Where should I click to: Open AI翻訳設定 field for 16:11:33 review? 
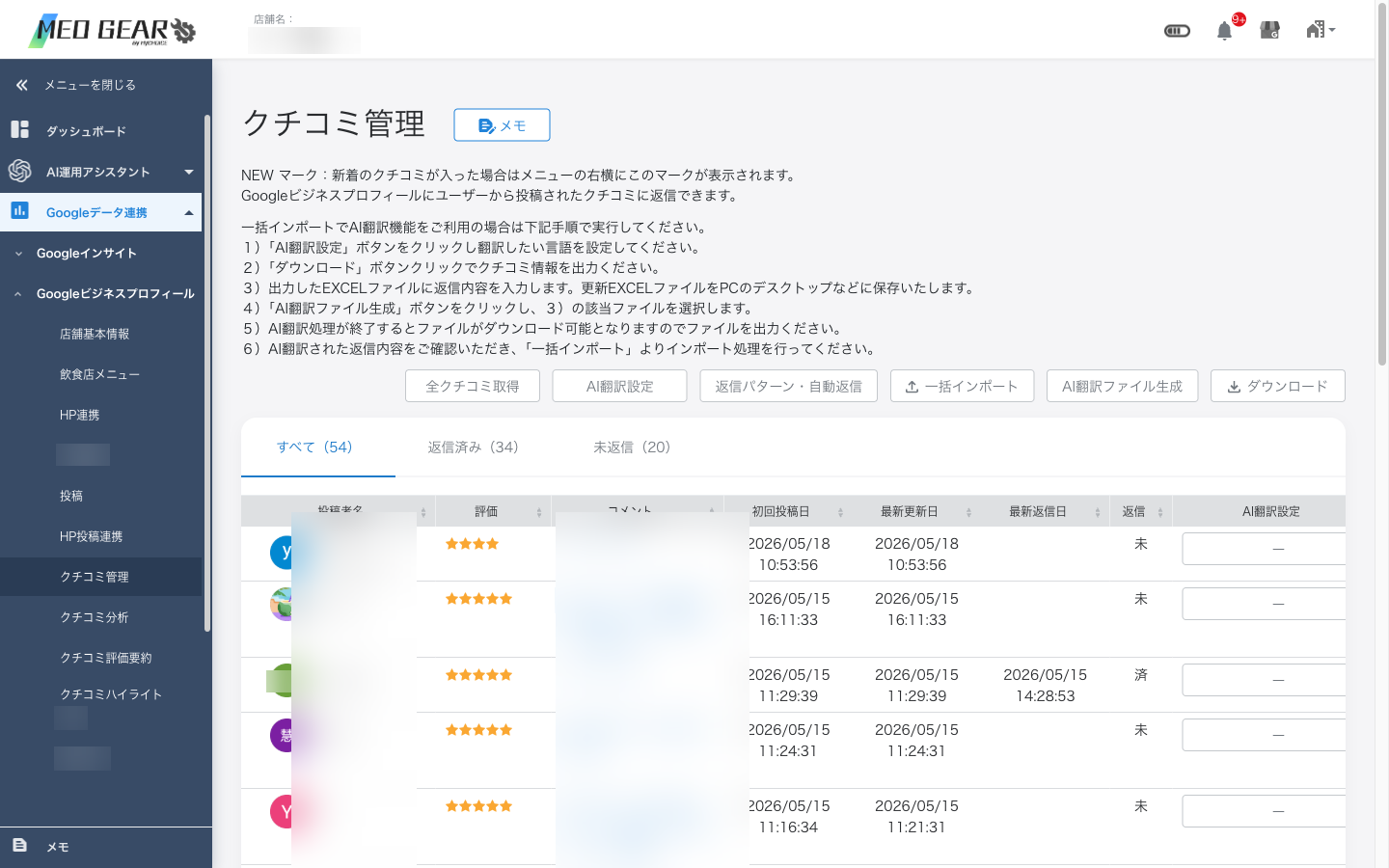point(1264,604)
